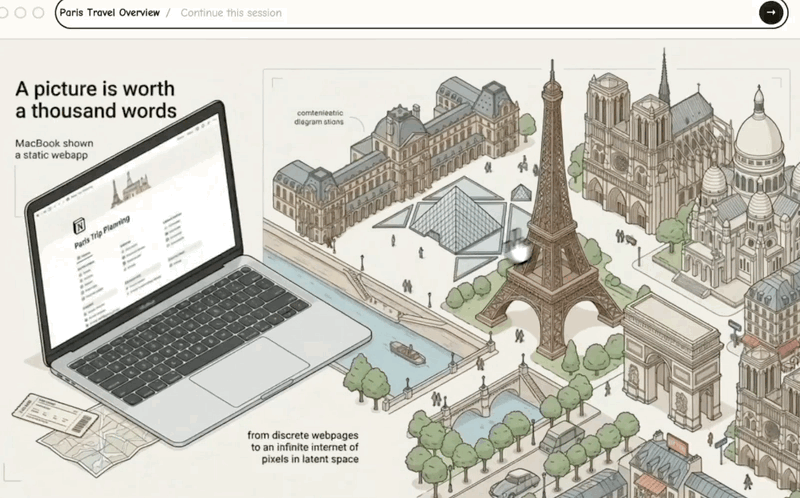Click the Notion logo on the laptop screen

tap(80, 225)
